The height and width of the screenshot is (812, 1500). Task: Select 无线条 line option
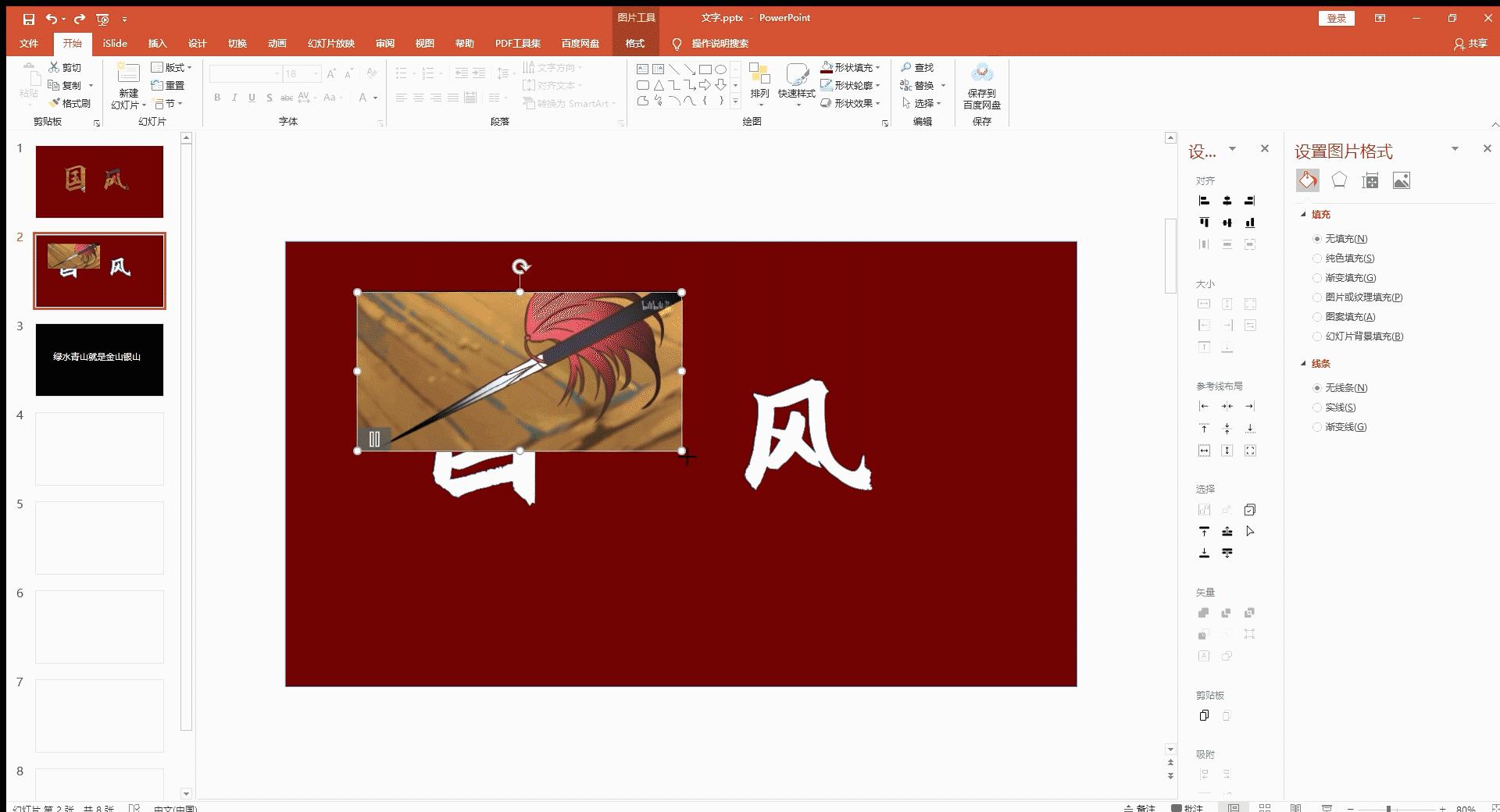1341,388
